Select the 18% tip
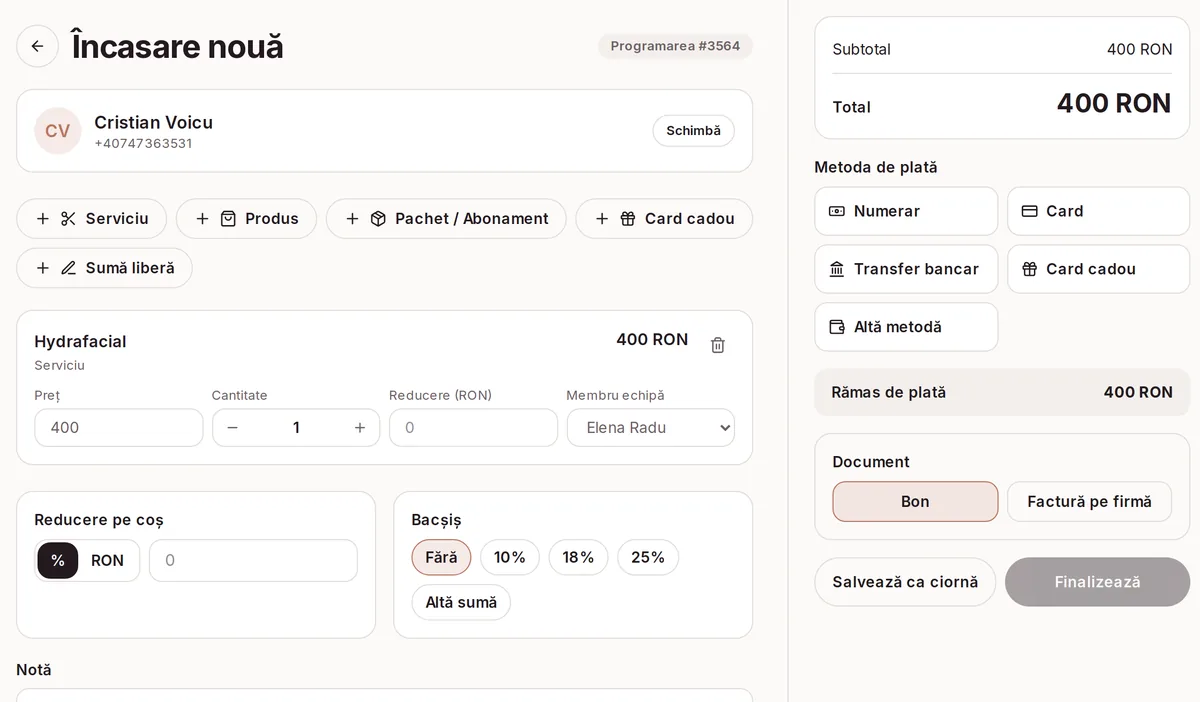This screenshot has width=1200, height=702. click(x=579, y=558)
